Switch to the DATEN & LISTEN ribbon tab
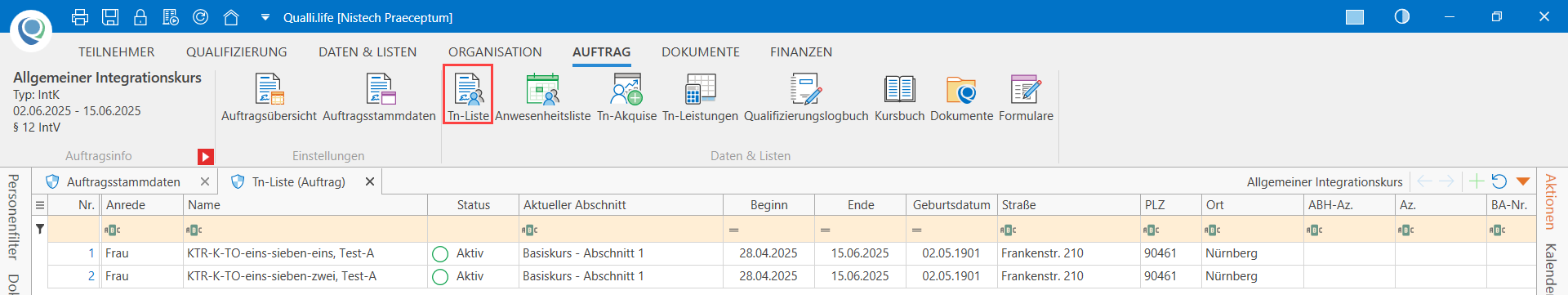This screenshot has height=295, width=1568. pos(367,51)
